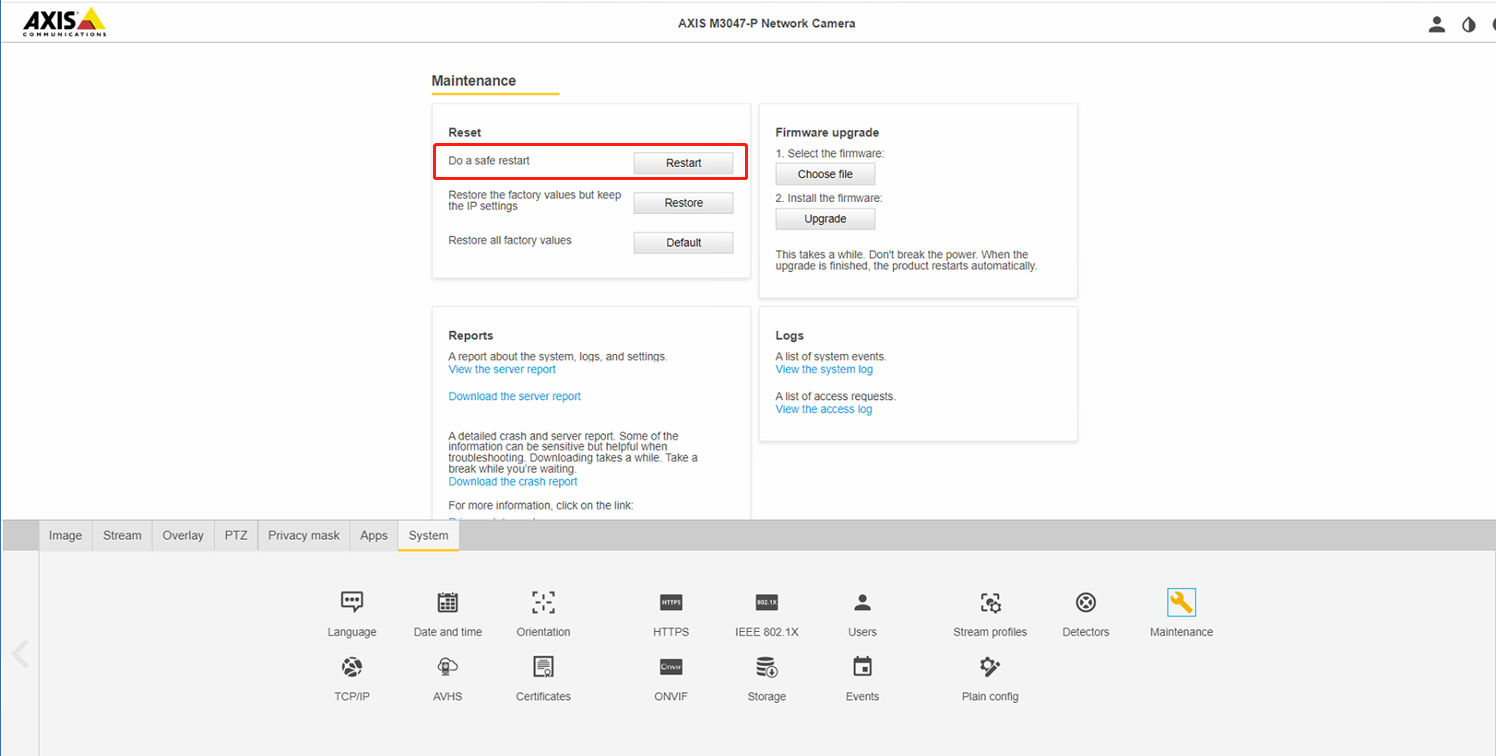This screenshot has height=756, width=1496.
Task: Open the View the server report link
Action: pyautogui.click(x=502, y=370)
